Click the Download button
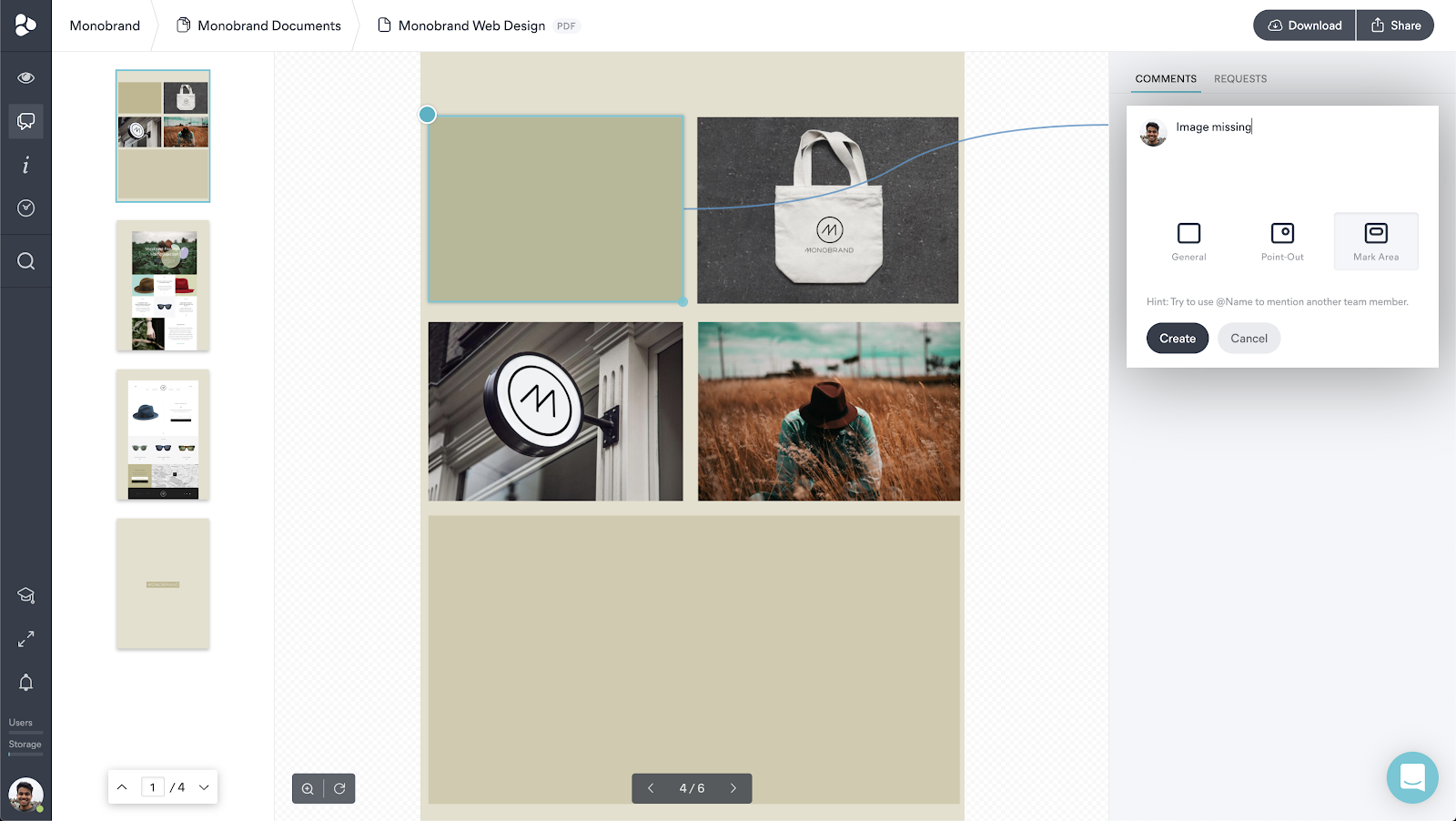 point(1305,25)
